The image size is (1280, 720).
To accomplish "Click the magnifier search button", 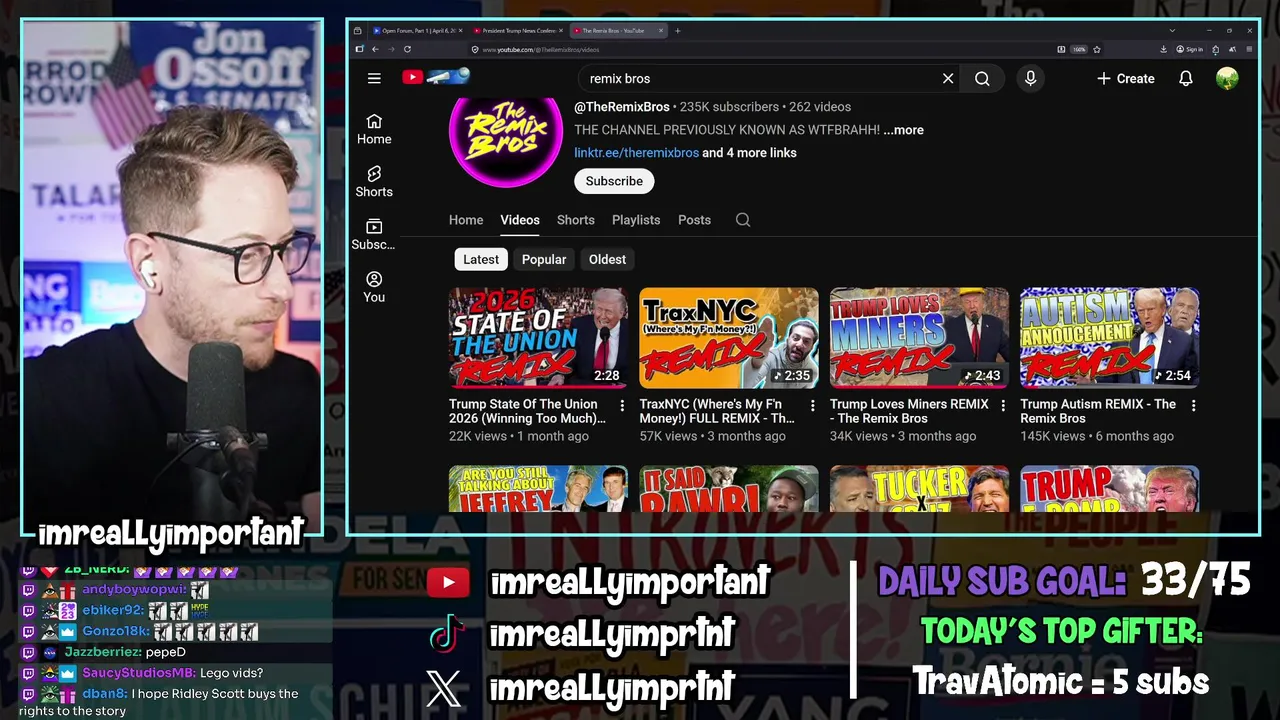I will pos(982,78).
